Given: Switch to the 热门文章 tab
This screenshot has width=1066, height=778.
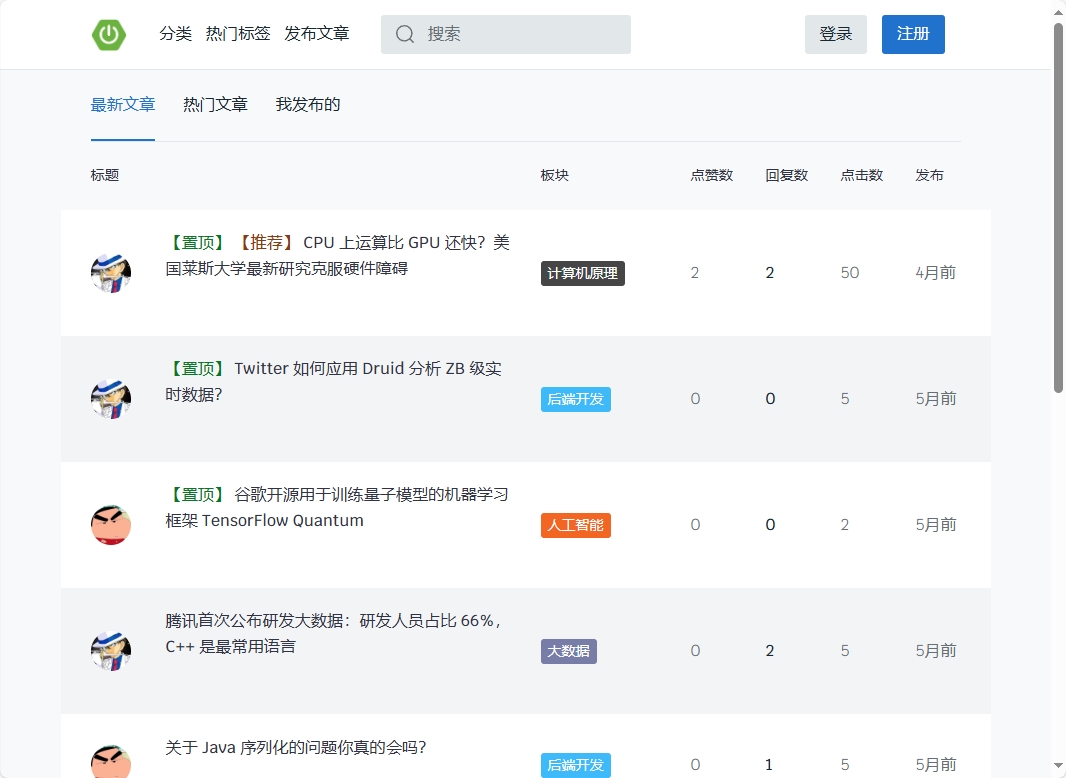Looking at the screenshot, I should tap(215, 103).
